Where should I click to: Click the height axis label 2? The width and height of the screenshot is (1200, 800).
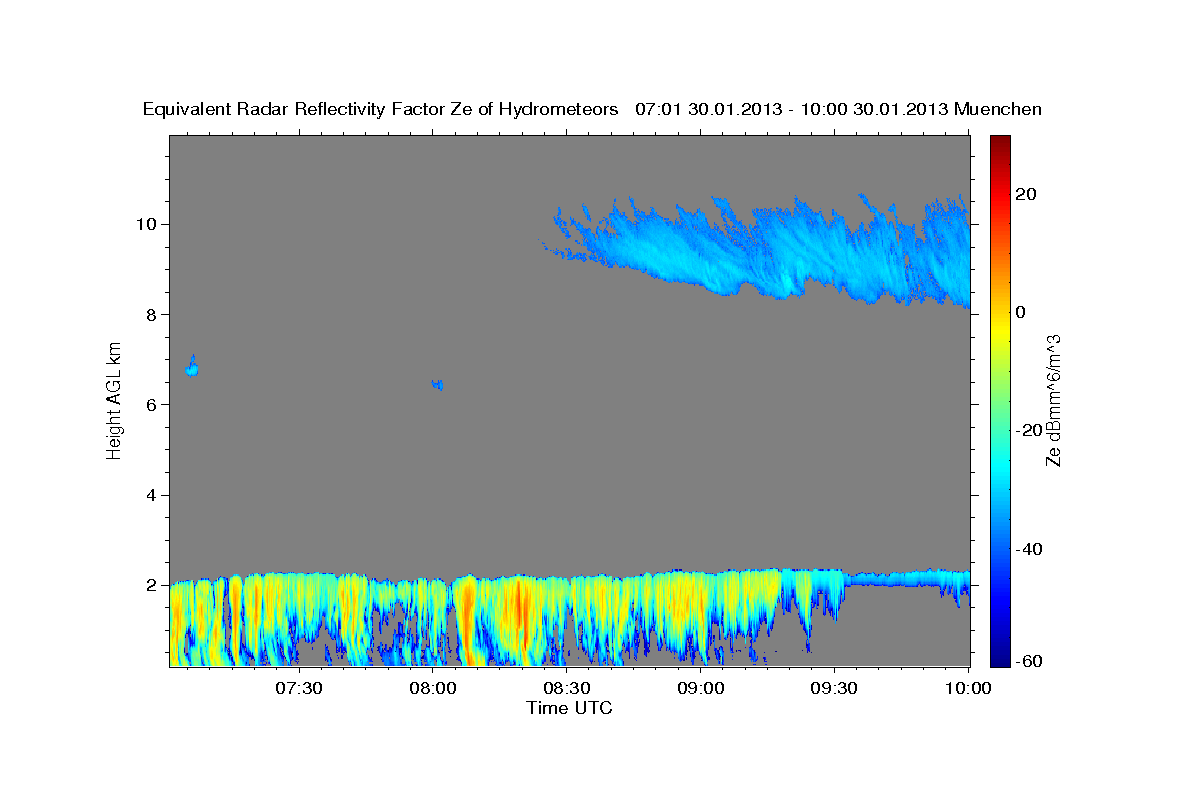coord(152,585)
